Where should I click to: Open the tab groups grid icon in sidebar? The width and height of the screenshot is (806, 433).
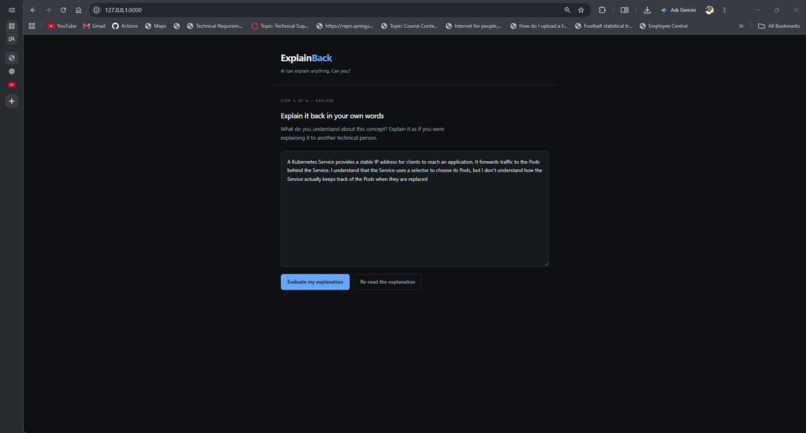pos(11,26)
